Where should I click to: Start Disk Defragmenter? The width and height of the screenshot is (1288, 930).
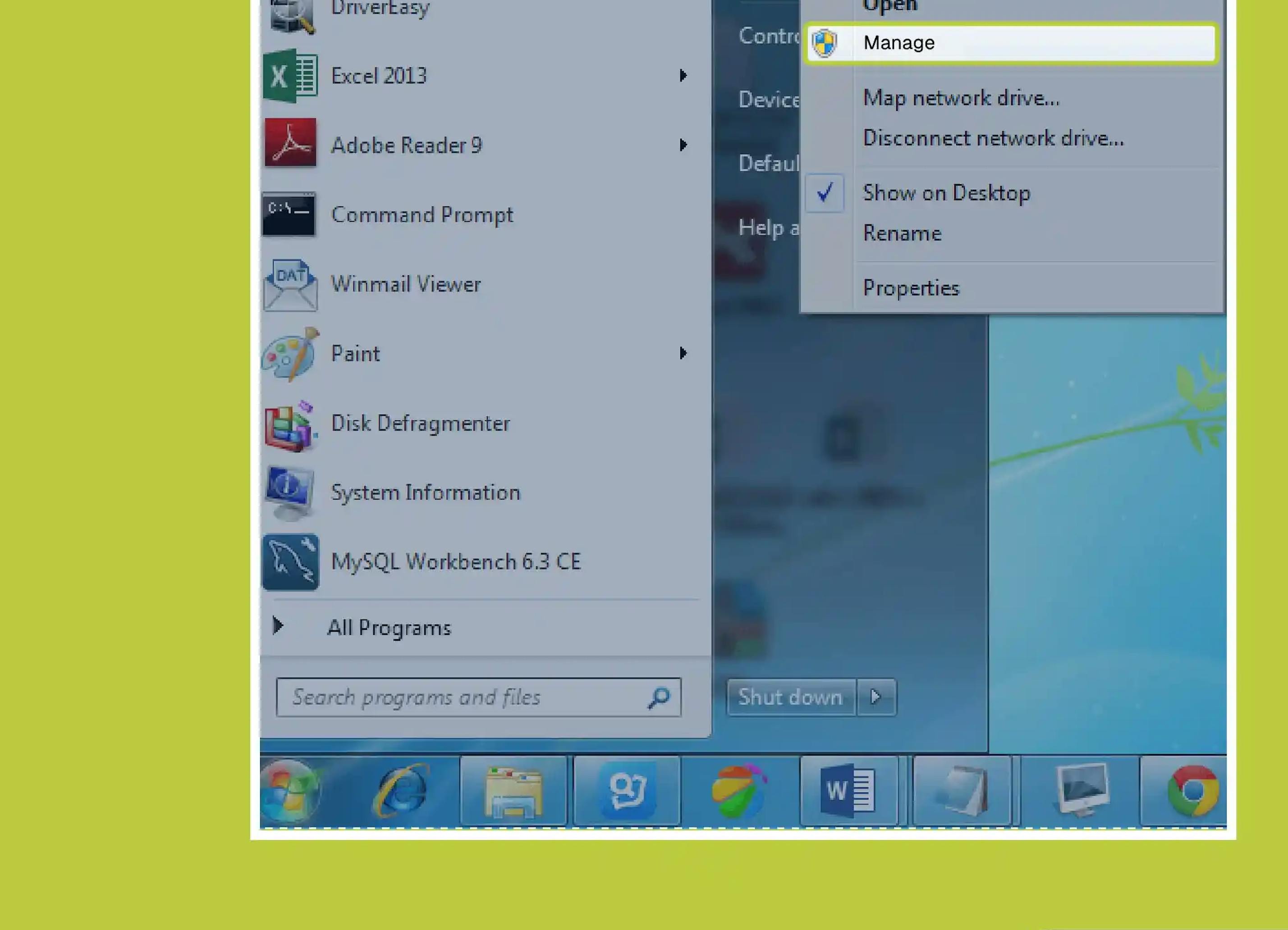pyautogui.click(x=420, y=422)
